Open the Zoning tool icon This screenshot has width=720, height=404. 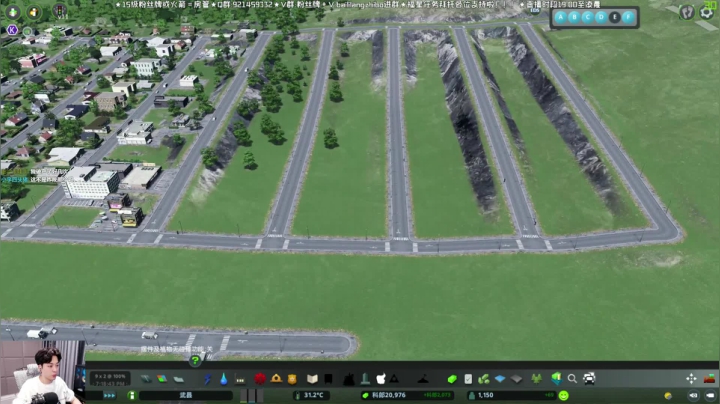tap(162, 379)
